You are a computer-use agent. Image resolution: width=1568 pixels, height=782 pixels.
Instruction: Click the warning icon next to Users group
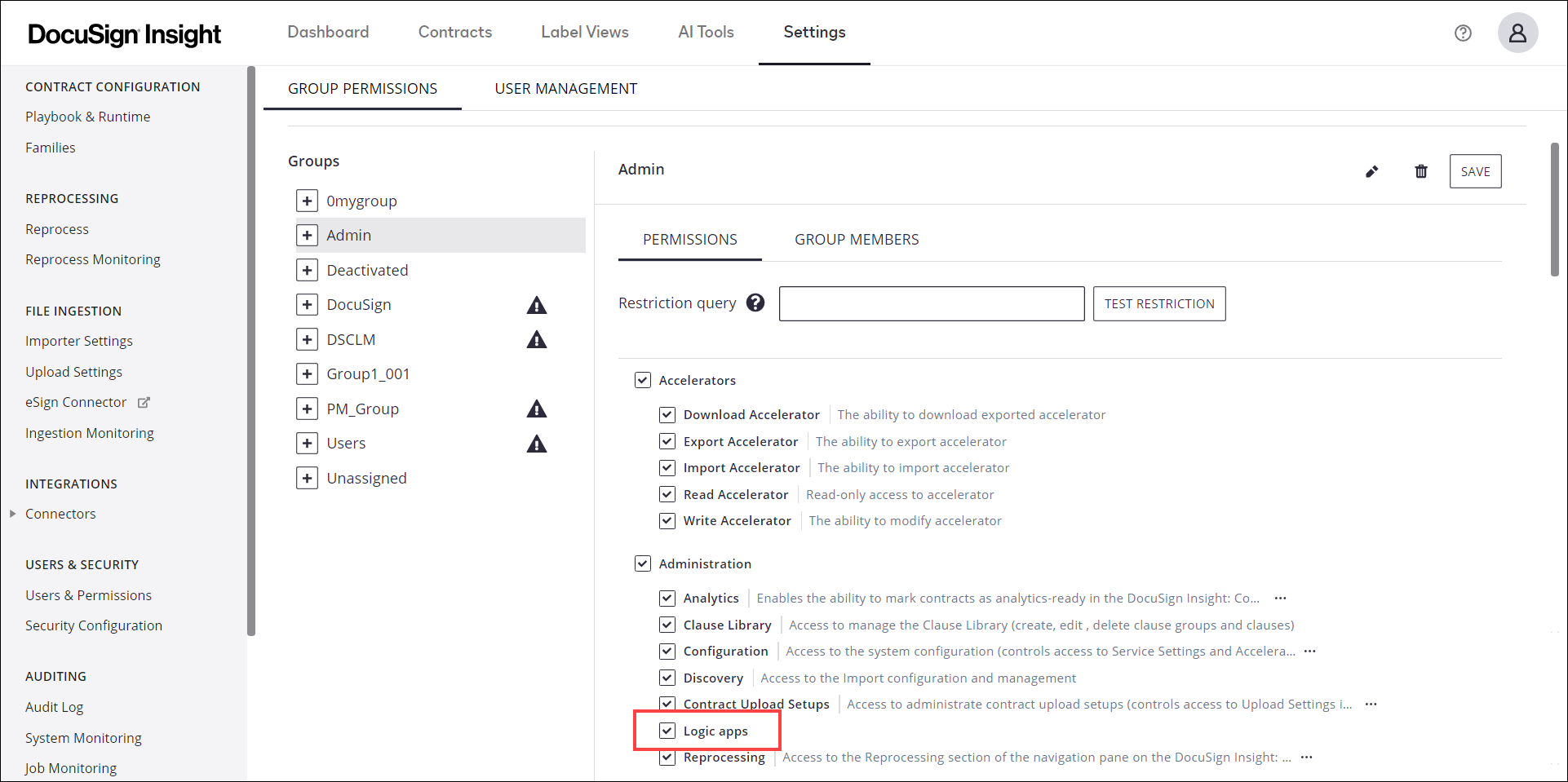click(x=536, y=444)
